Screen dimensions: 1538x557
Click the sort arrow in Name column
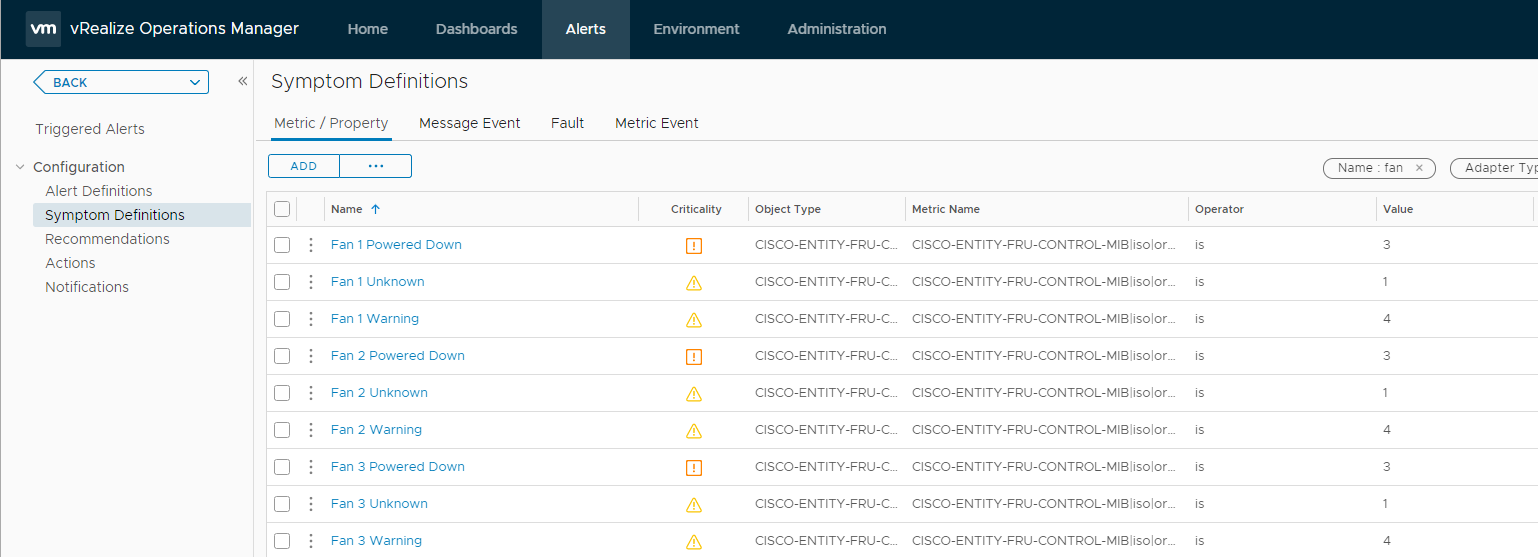coord(376,209)
